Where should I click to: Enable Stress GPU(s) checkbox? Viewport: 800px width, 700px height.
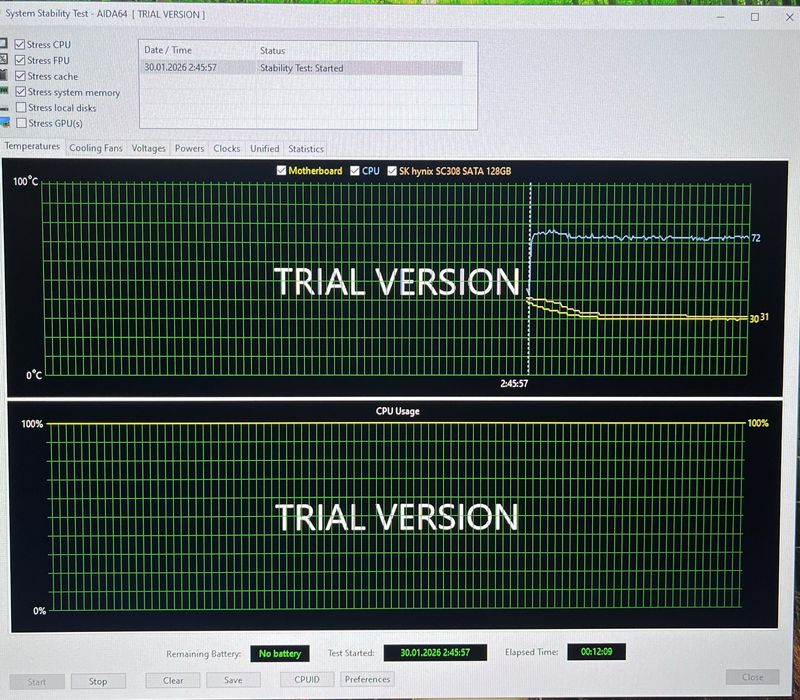[21, 123]
